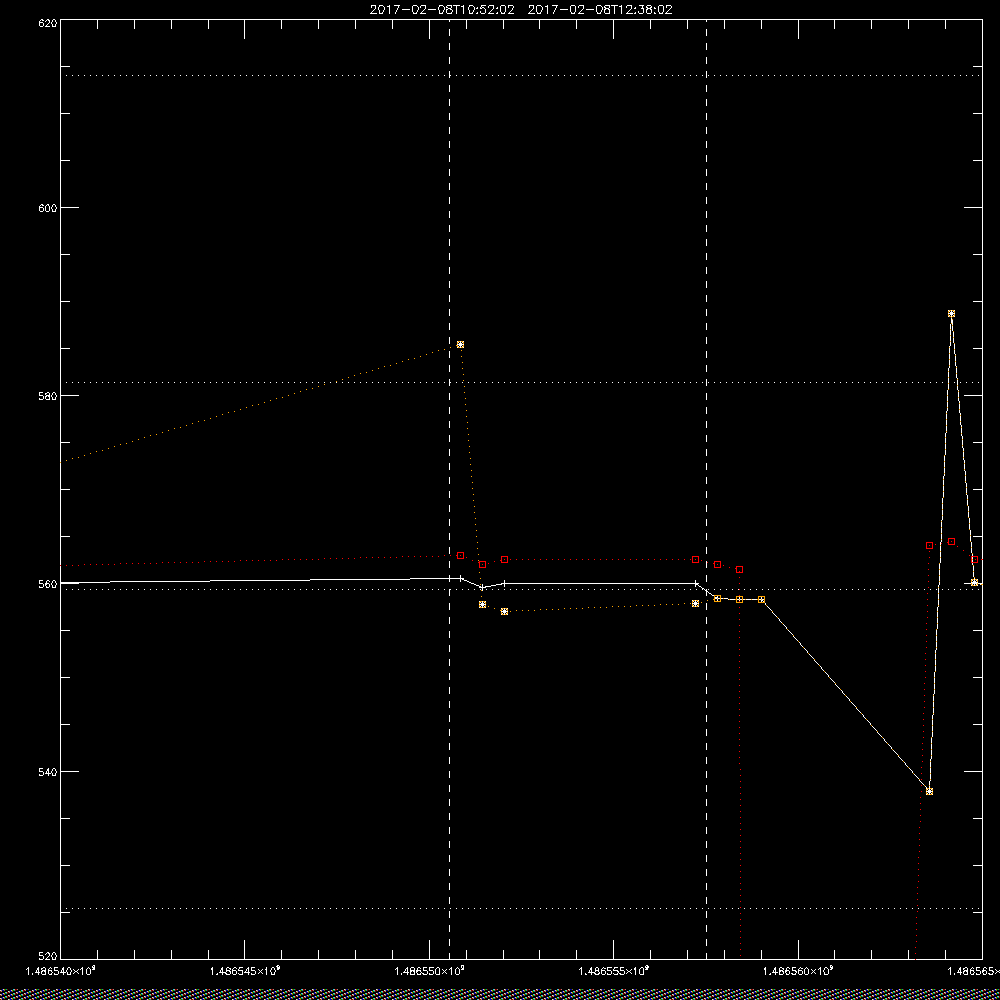Click the start timestamp 2017-02-08T10:52:02 in title
This screenshot has height=1000, width=1000.
pyautogui.click(x=442, y=10)
